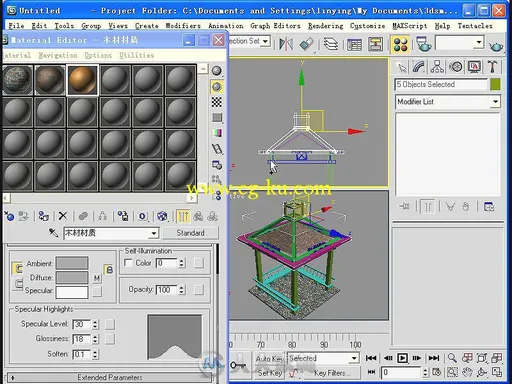The height and width of the screenshot is (384, 512).
Task: Click Go to End playback button
Action: [x=434, y=358]
